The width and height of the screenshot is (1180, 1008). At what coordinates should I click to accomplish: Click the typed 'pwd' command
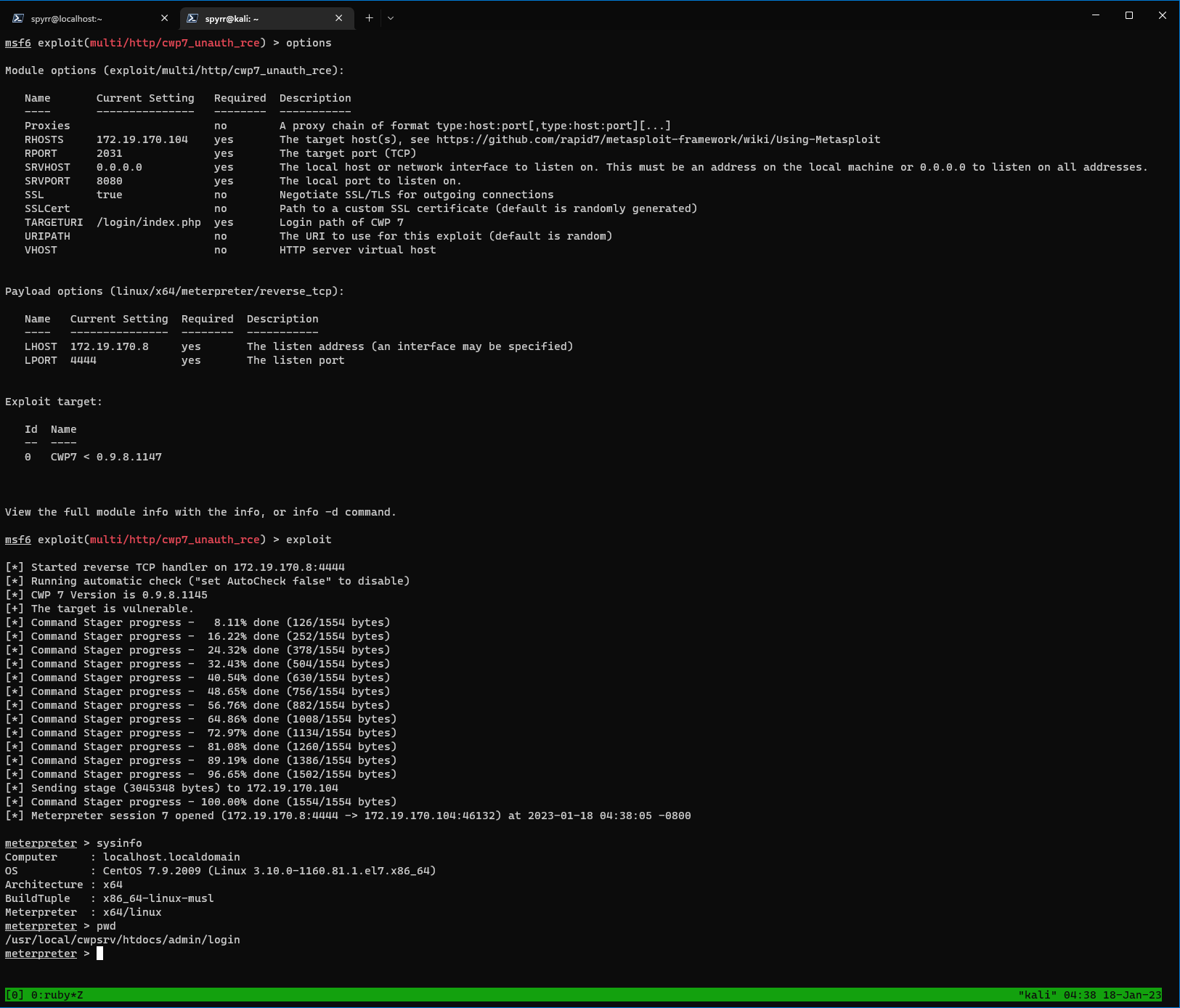tap(106, 926)
